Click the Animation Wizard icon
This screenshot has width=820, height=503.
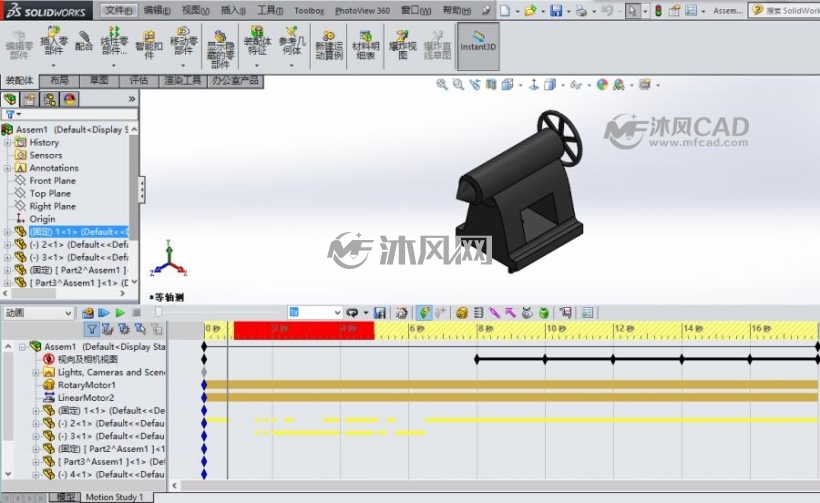pos(401,313)
